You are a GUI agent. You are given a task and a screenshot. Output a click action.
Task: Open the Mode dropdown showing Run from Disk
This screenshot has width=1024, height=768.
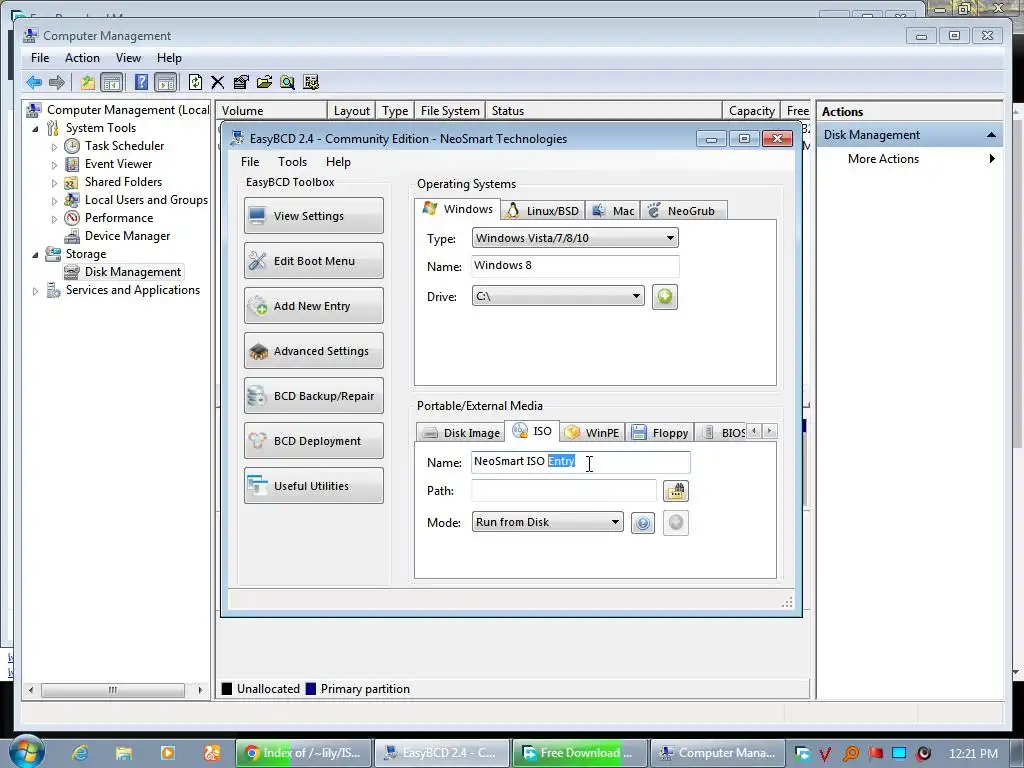pos(547,522)
